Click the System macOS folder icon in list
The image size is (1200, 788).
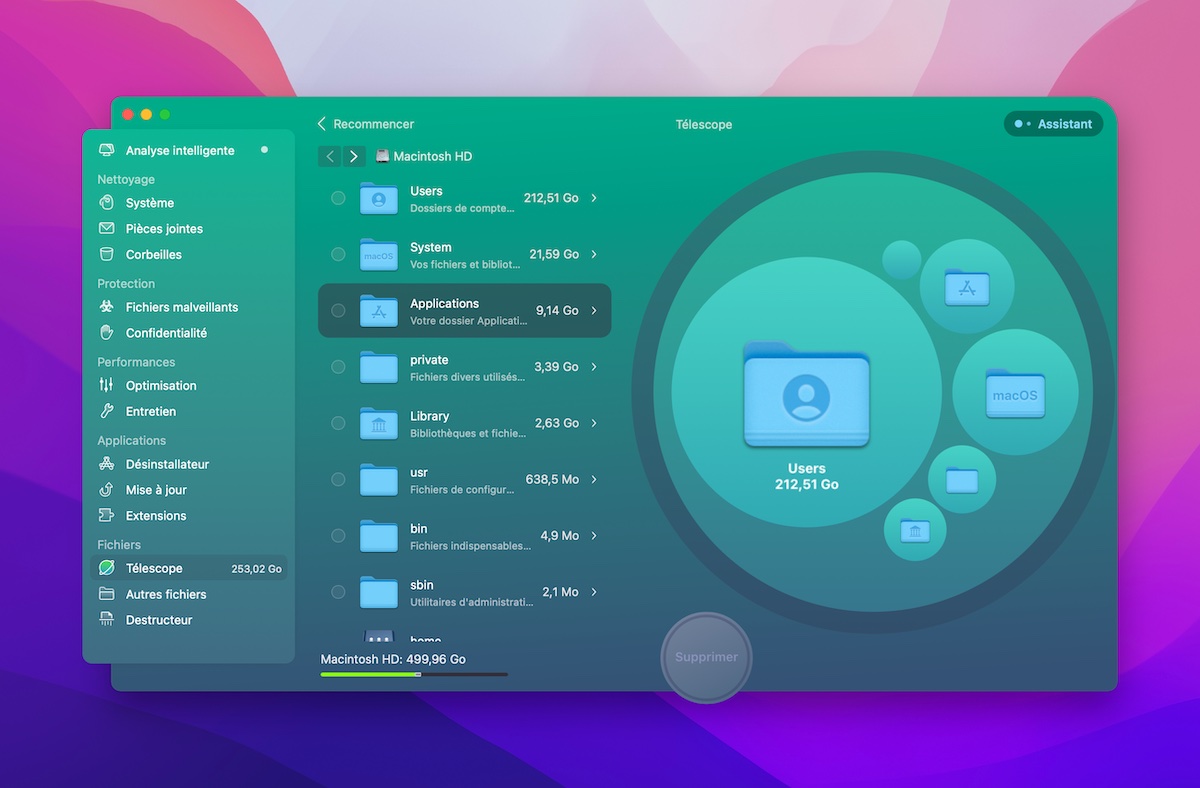379,254
